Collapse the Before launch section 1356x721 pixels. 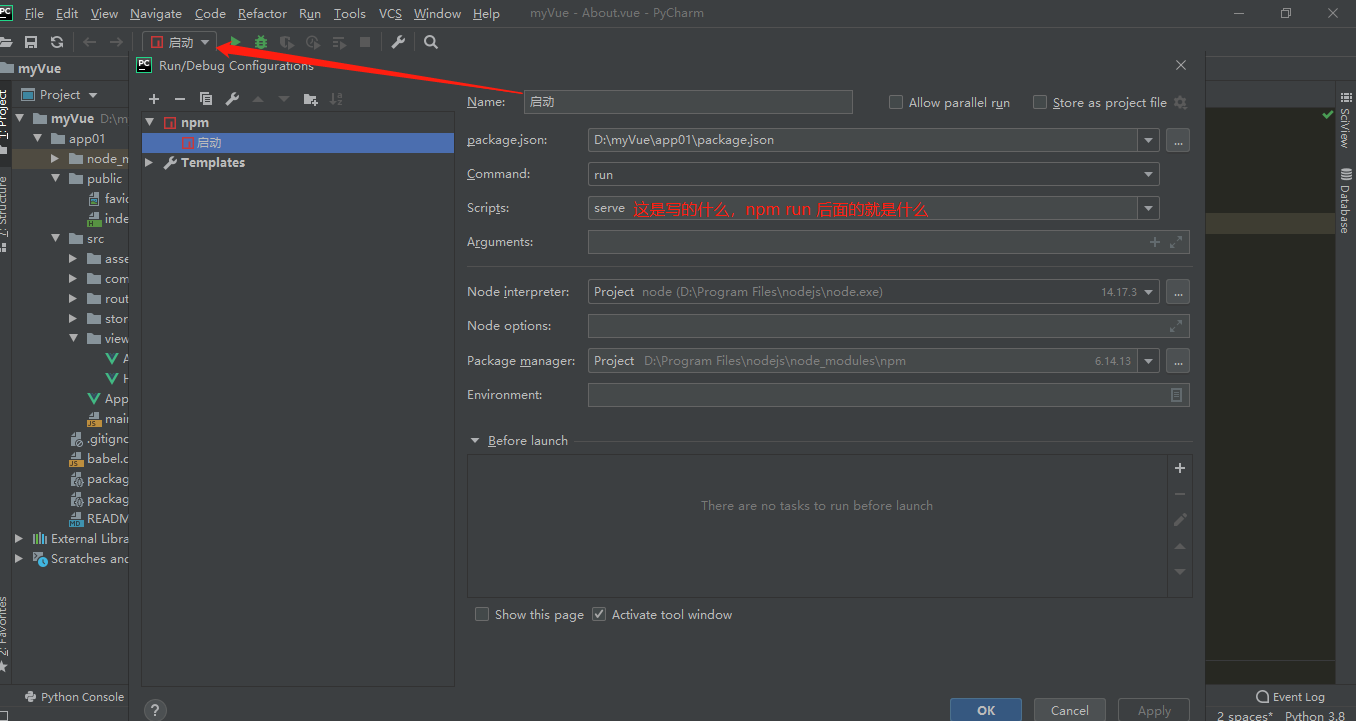[474, 440]
